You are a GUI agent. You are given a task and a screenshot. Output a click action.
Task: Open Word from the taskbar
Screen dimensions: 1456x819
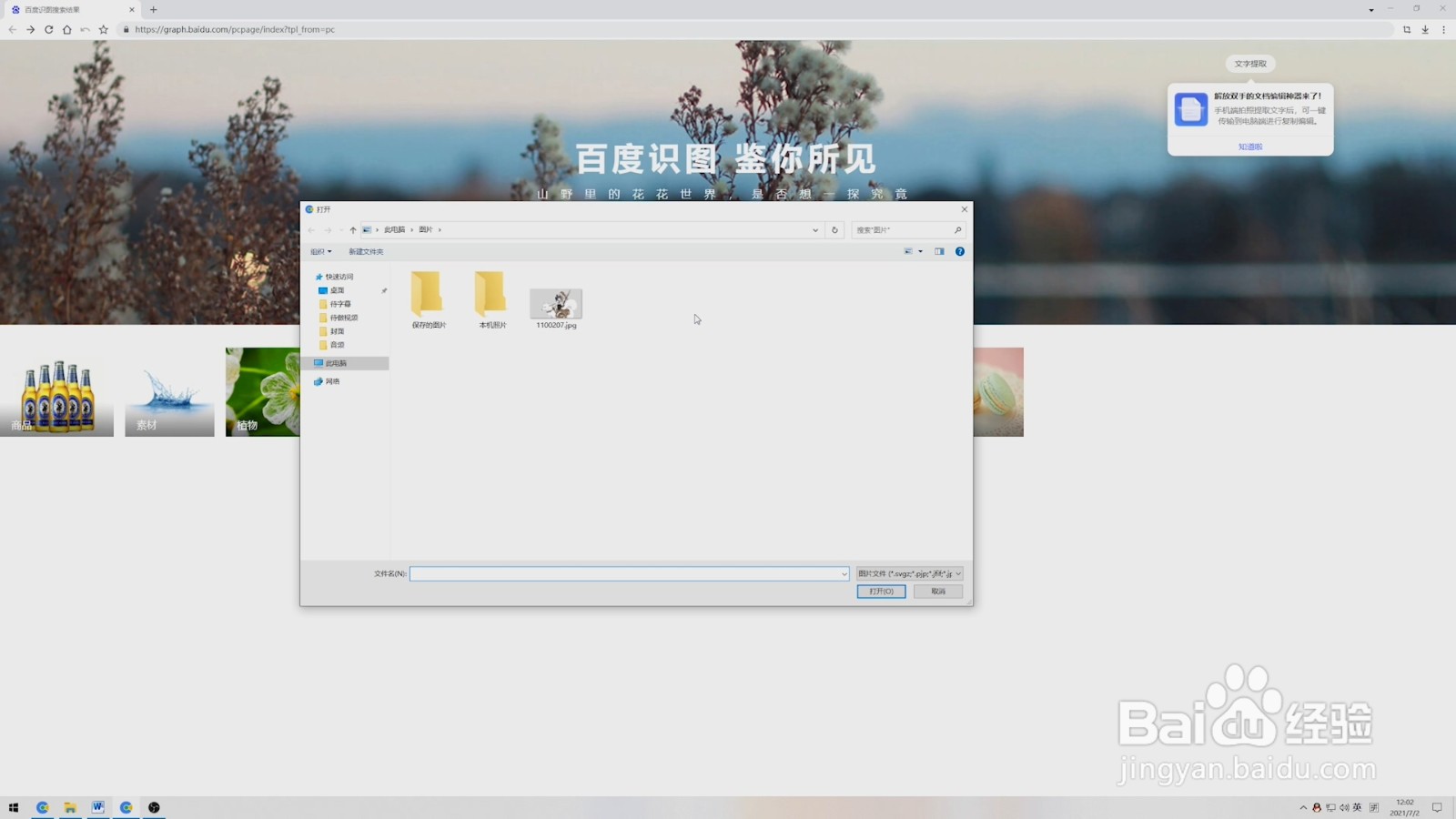(97, 807)
